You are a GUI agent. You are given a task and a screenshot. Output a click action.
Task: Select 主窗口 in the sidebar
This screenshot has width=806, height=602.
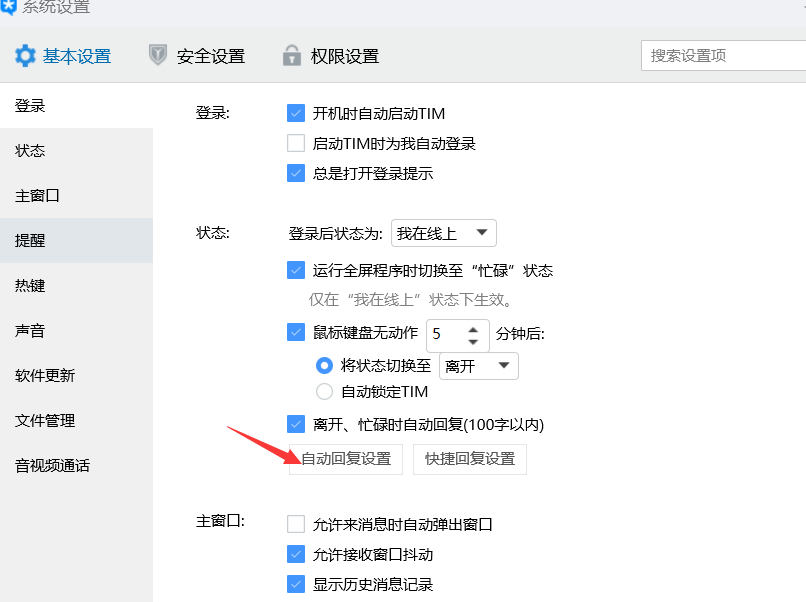click(77, 195)
